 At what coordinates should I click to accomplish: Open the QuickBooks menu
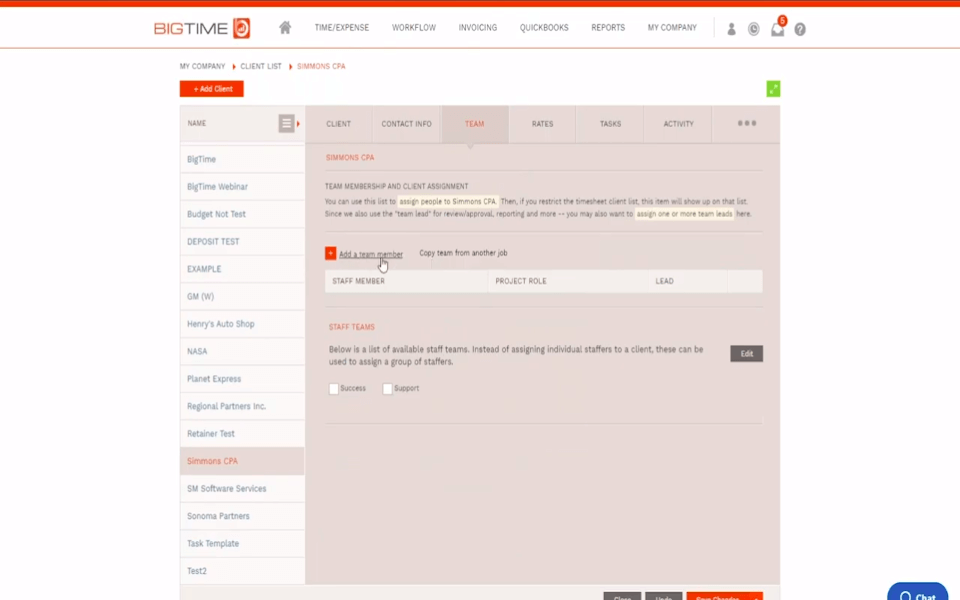pos(544,28)
